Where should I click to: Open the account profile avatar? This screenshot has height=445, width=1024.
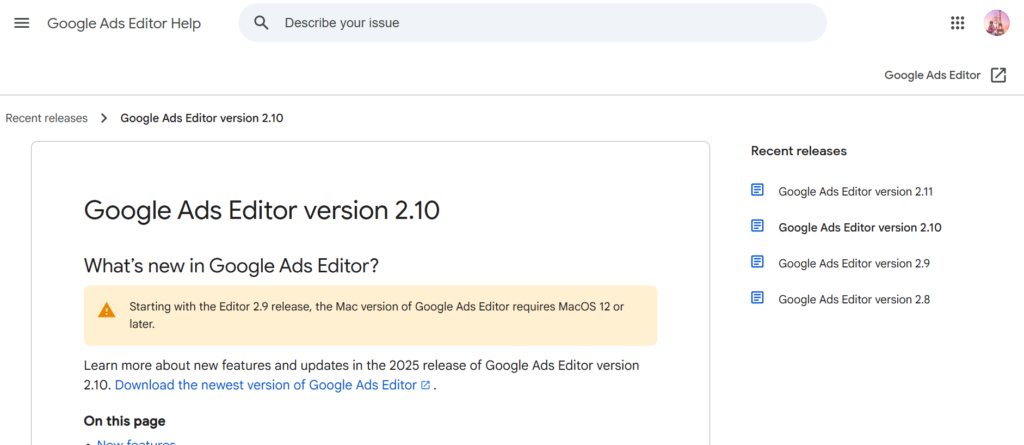(997, 23)
